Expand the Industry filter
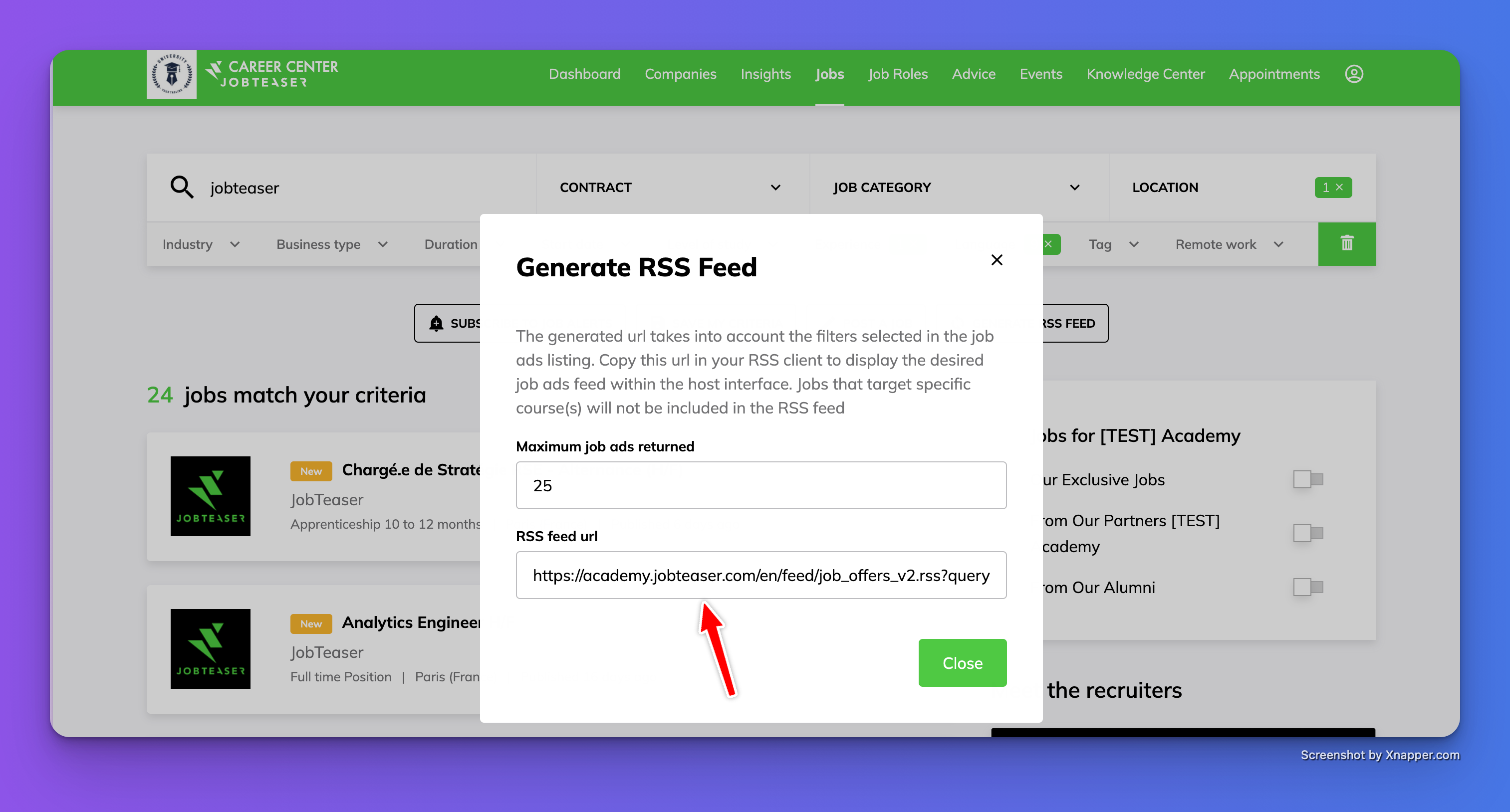 point(201,244)
